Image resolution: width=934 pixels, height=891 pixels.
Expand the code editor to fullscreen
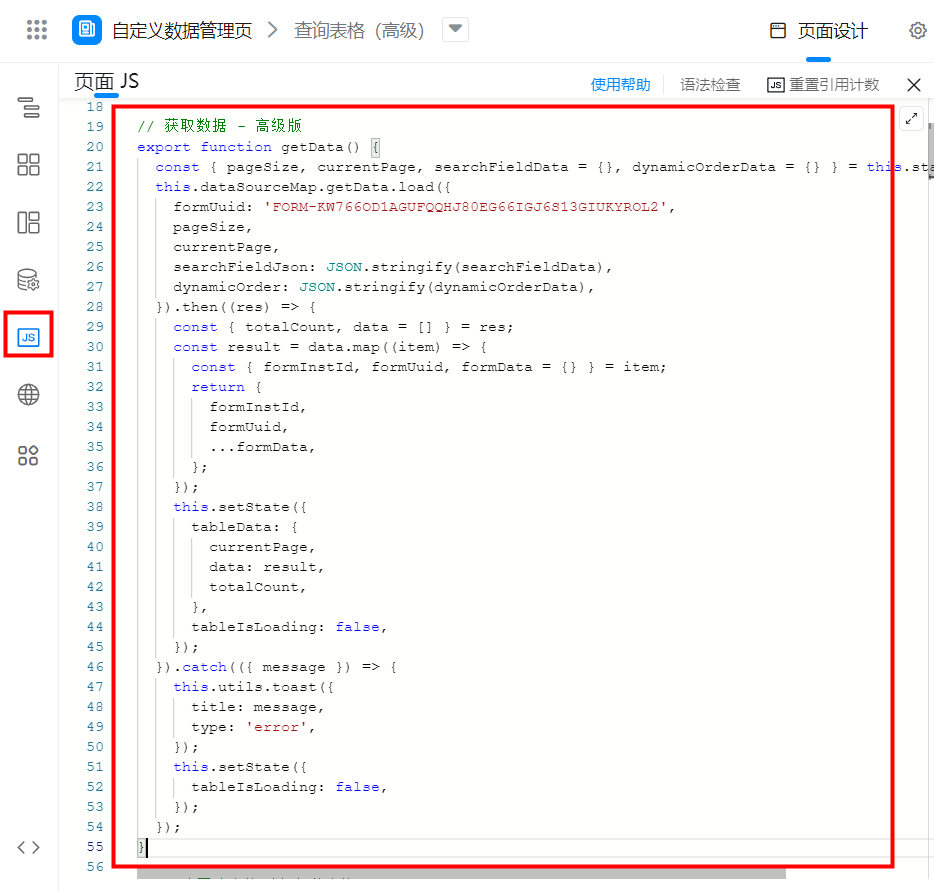tap(911, 118)
